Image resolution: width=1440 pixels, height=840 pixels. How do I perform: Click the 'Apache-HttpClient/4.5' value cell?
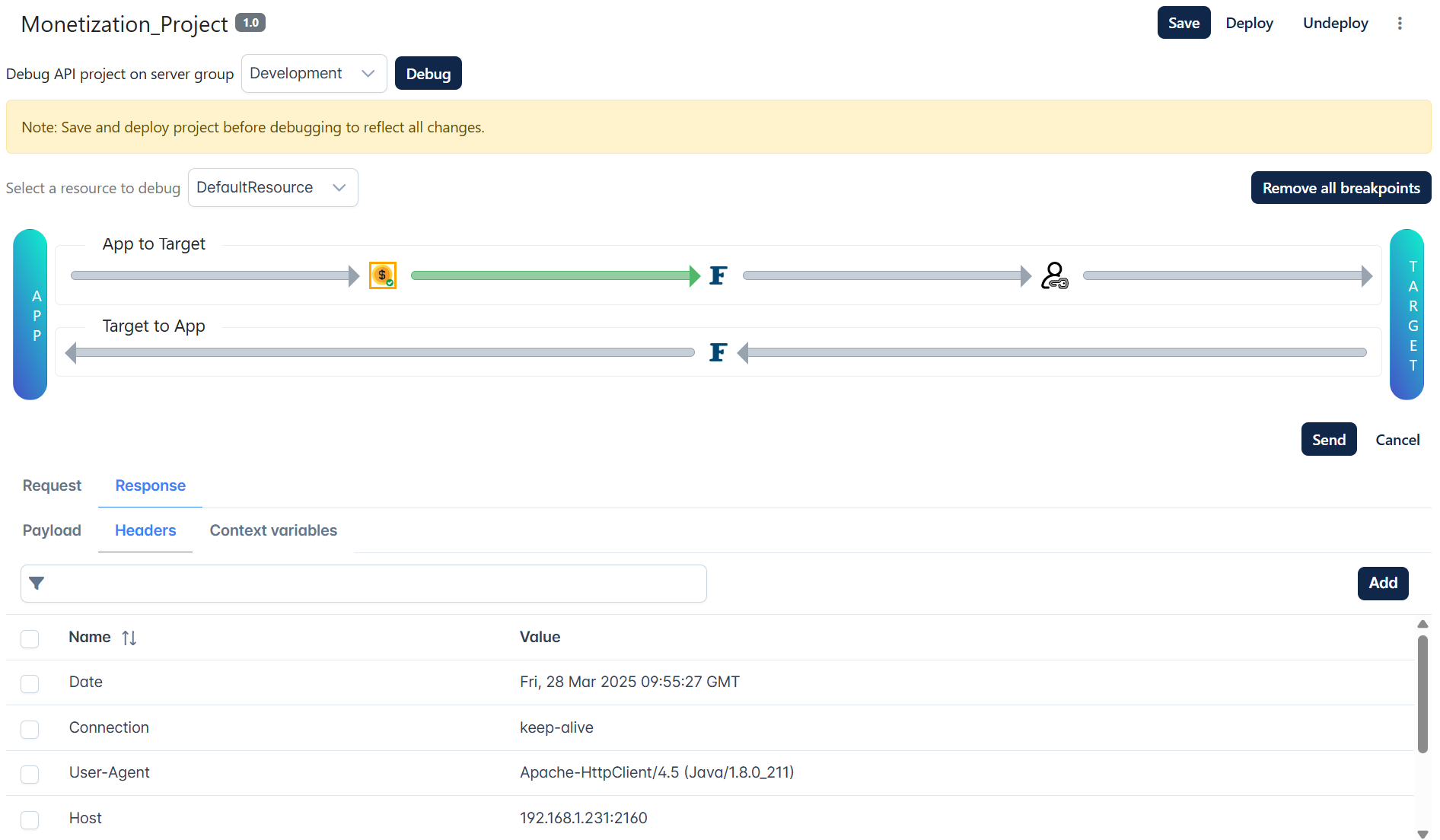(657, 772)
